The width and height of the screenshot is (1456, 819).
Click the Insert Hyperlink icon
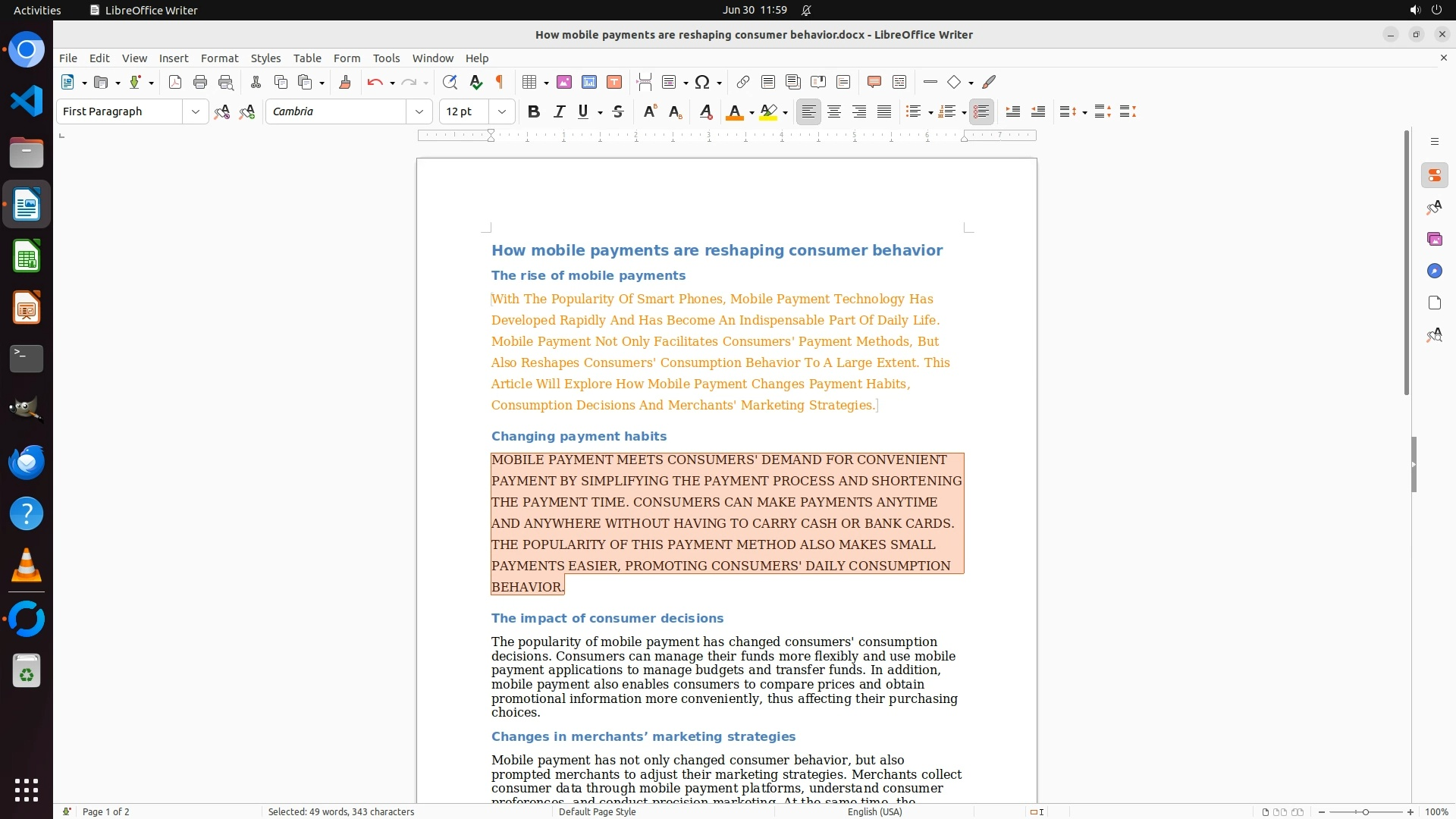pos(743,82)
